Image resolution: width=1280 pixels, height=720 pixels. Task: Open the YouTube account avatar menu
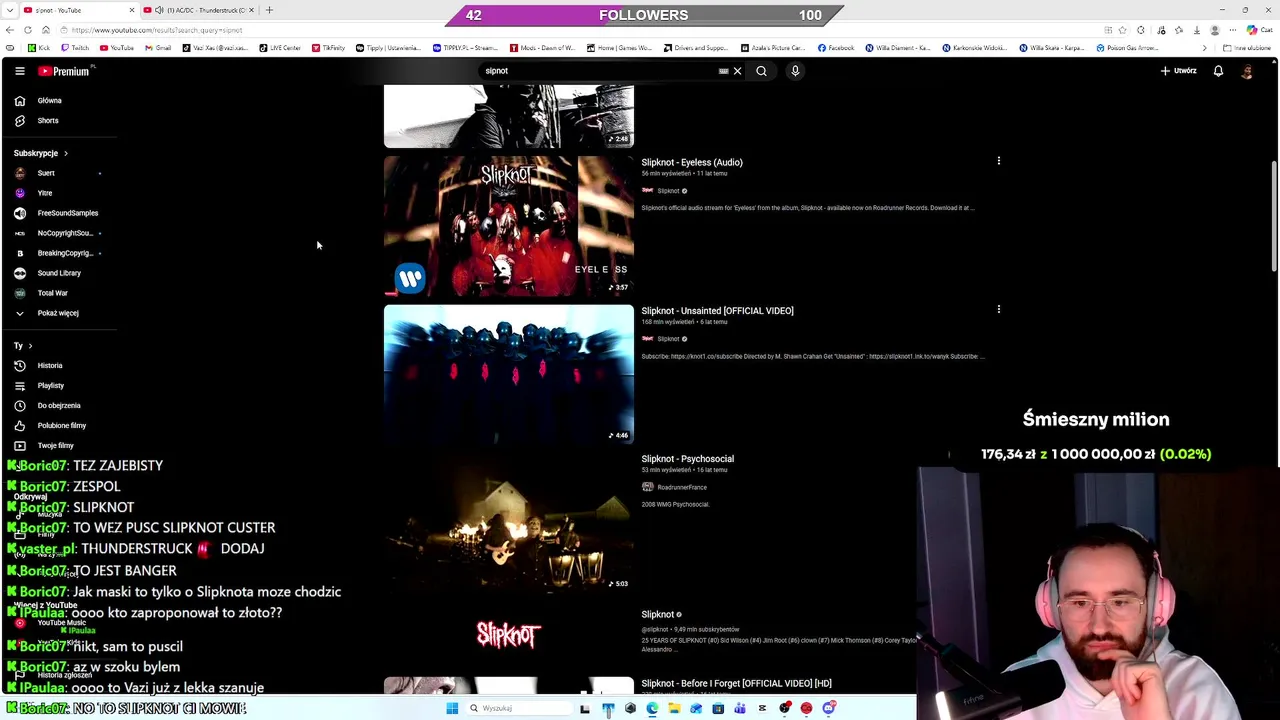(1247, 71)
